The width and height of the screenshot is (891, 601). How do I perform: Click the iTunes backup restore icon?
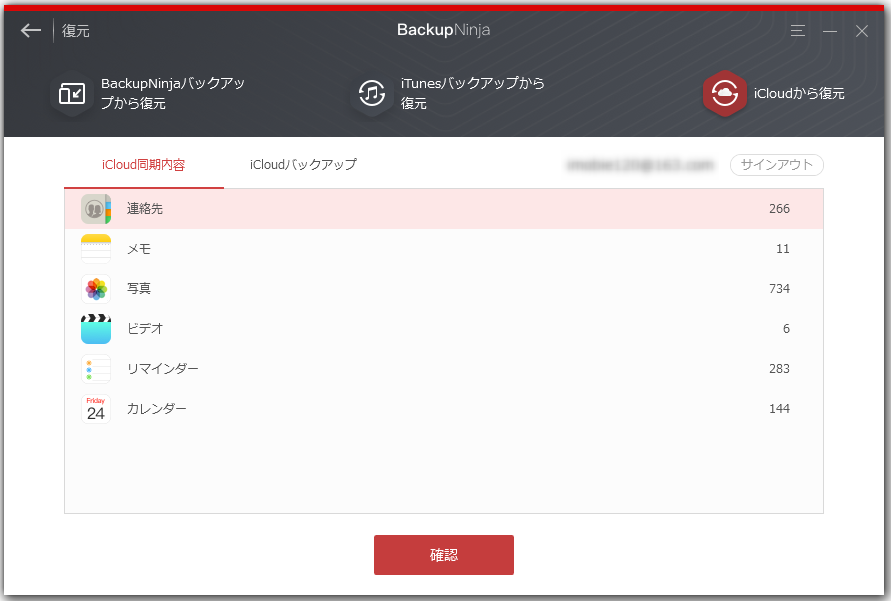pos(372,93)
